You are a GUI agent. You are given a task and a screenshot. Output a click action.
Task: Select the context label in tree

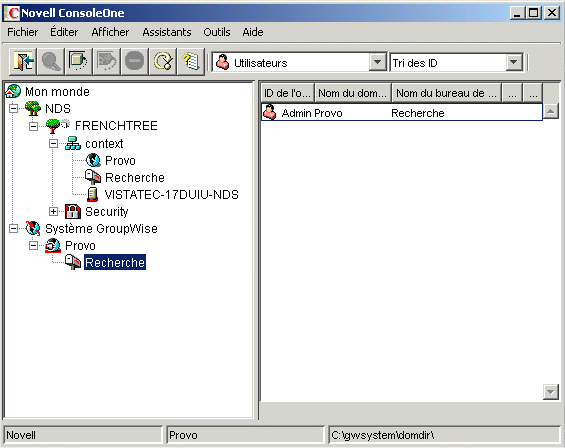pos(104,143)
